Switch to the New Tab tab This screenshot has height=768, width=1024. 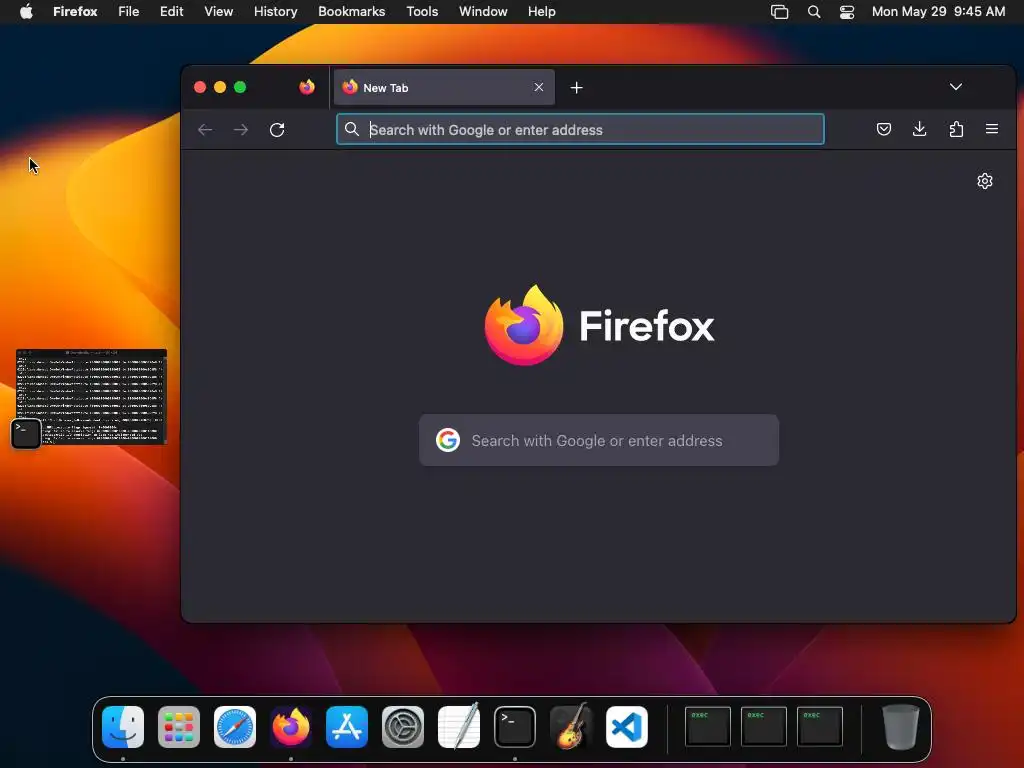(444, 87)
